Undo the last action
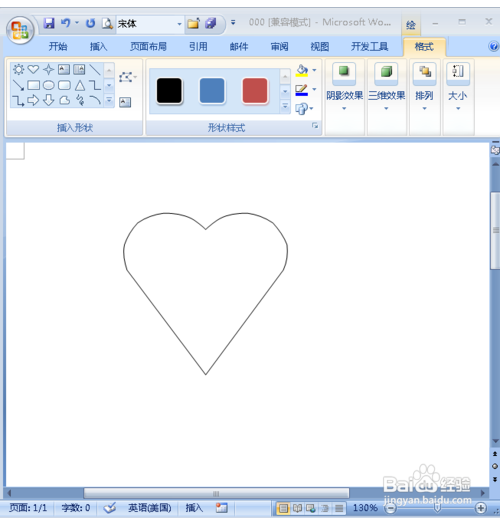 coord(66,23)
